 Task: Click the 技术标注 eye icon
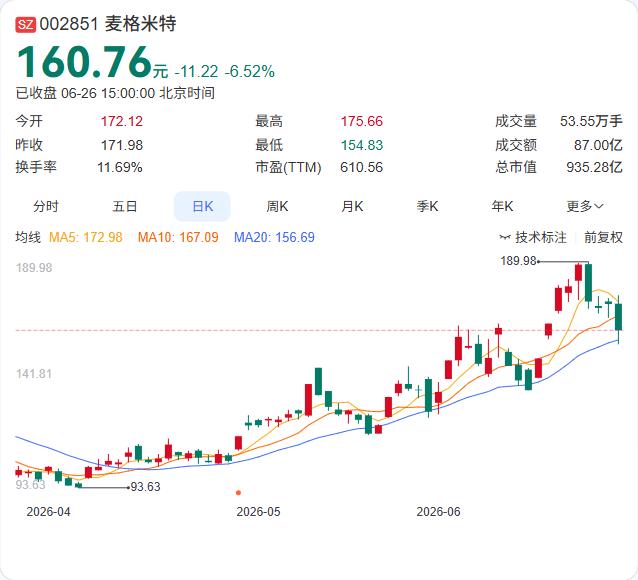coord(505,237)
